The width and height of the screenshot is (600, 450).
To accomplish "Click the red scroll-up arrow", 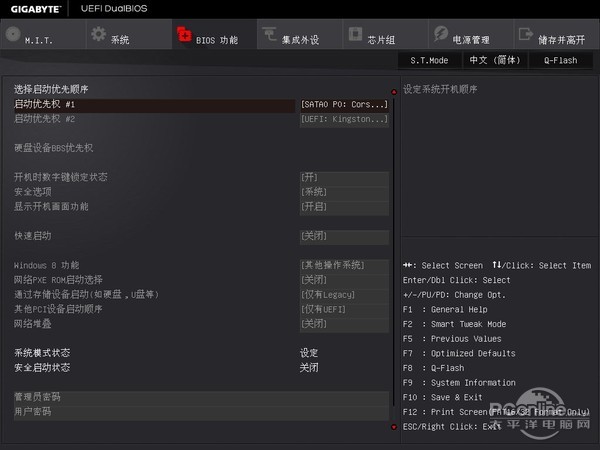I will 394,92.
